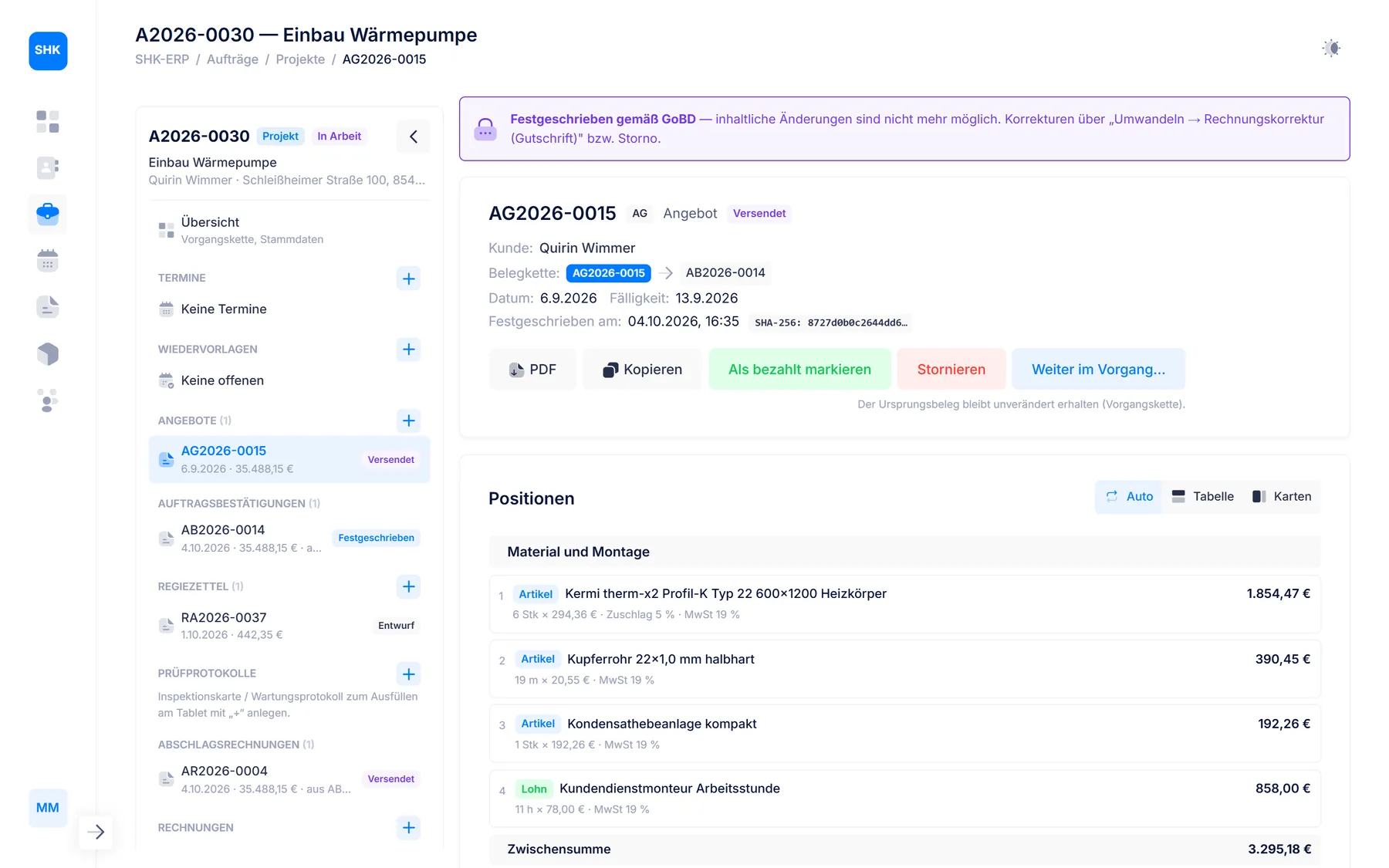Open the dashboard grid icon in the sidebar
Screen dimensions: 1389x868
(48, 122)
